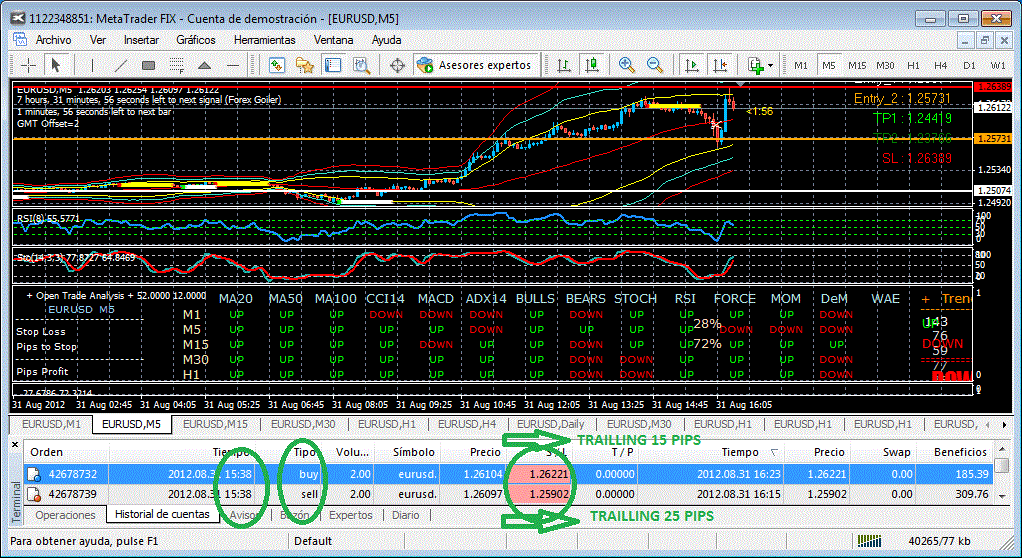Zoom in on the chart
The image size is (1022, 558).
(x=627, y=65)
